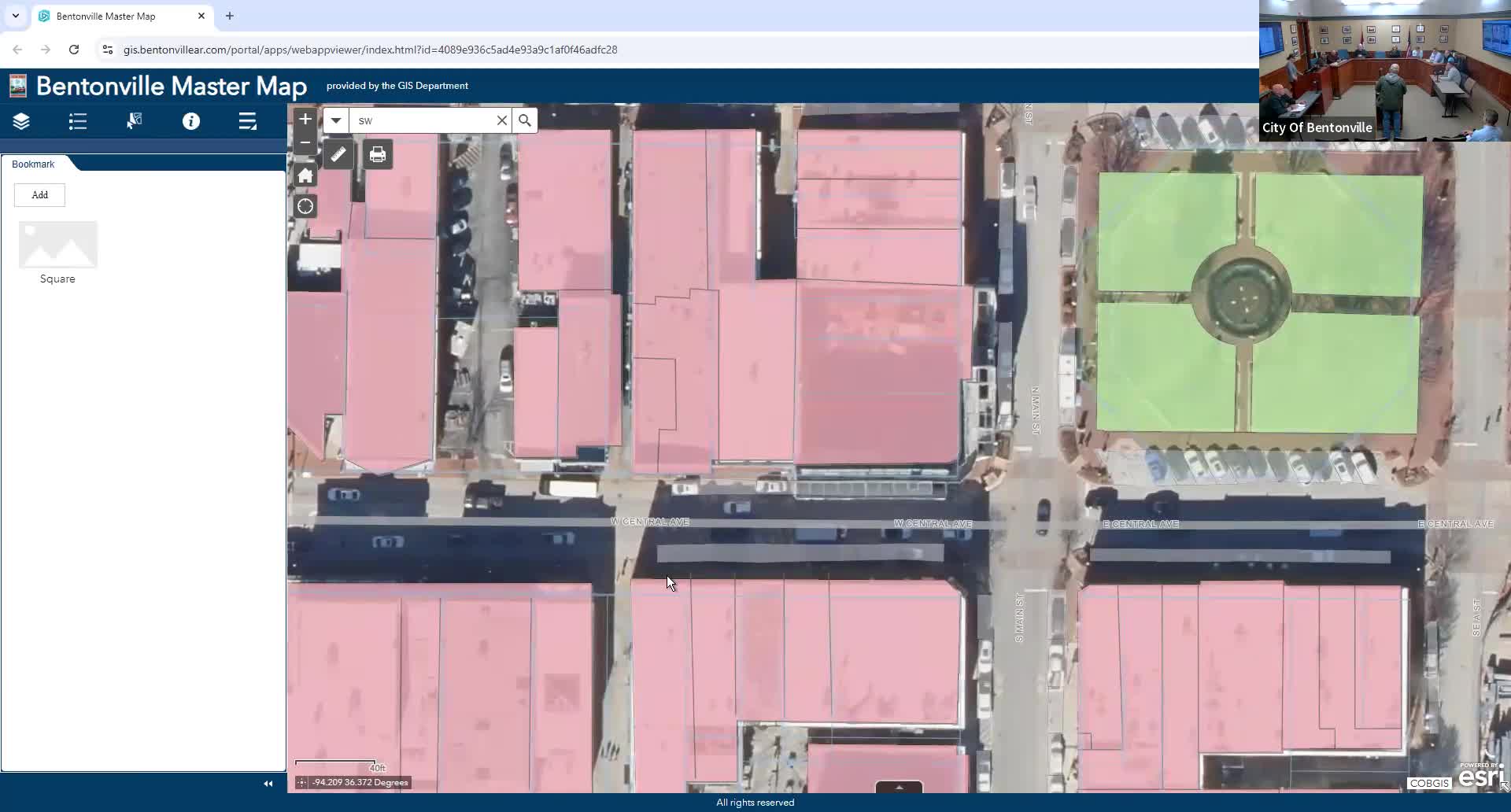Open the Square bookmark thumbnail
1511x812 pixels.
[57, 245]
